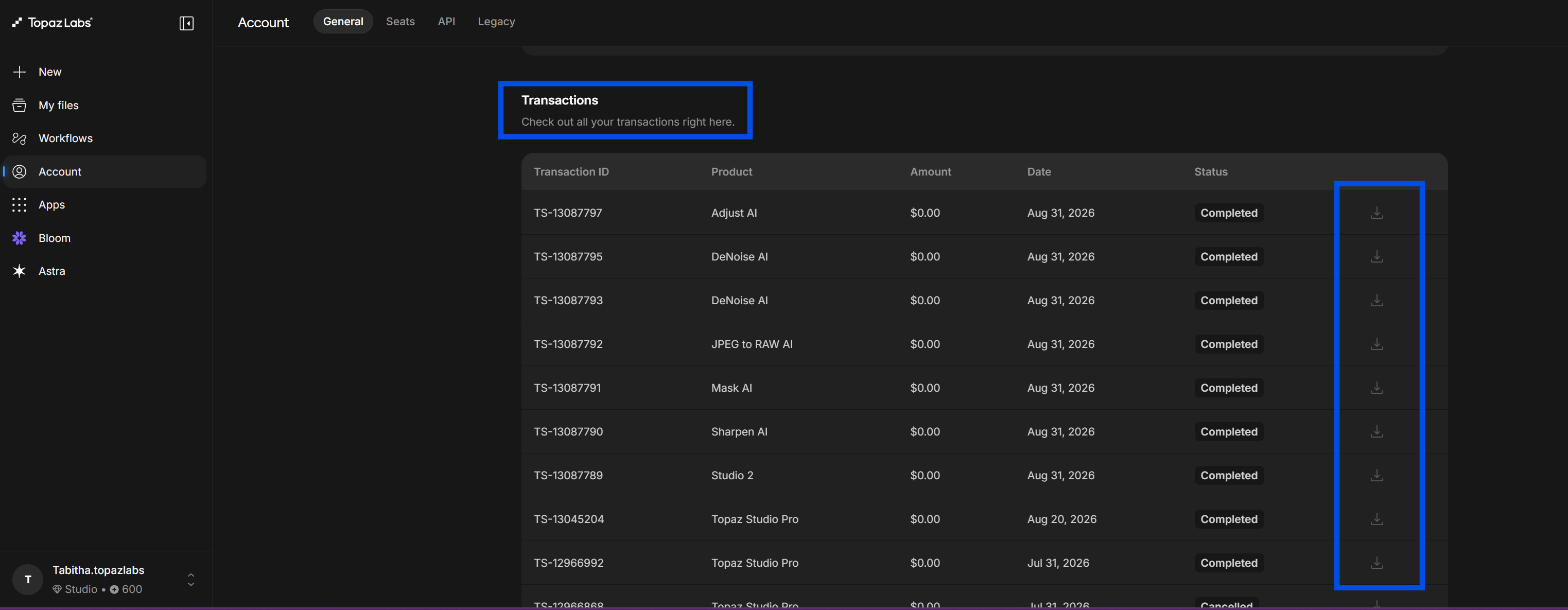
Task: Click the Workflows sidebar icon
Action: coord(20,138)
